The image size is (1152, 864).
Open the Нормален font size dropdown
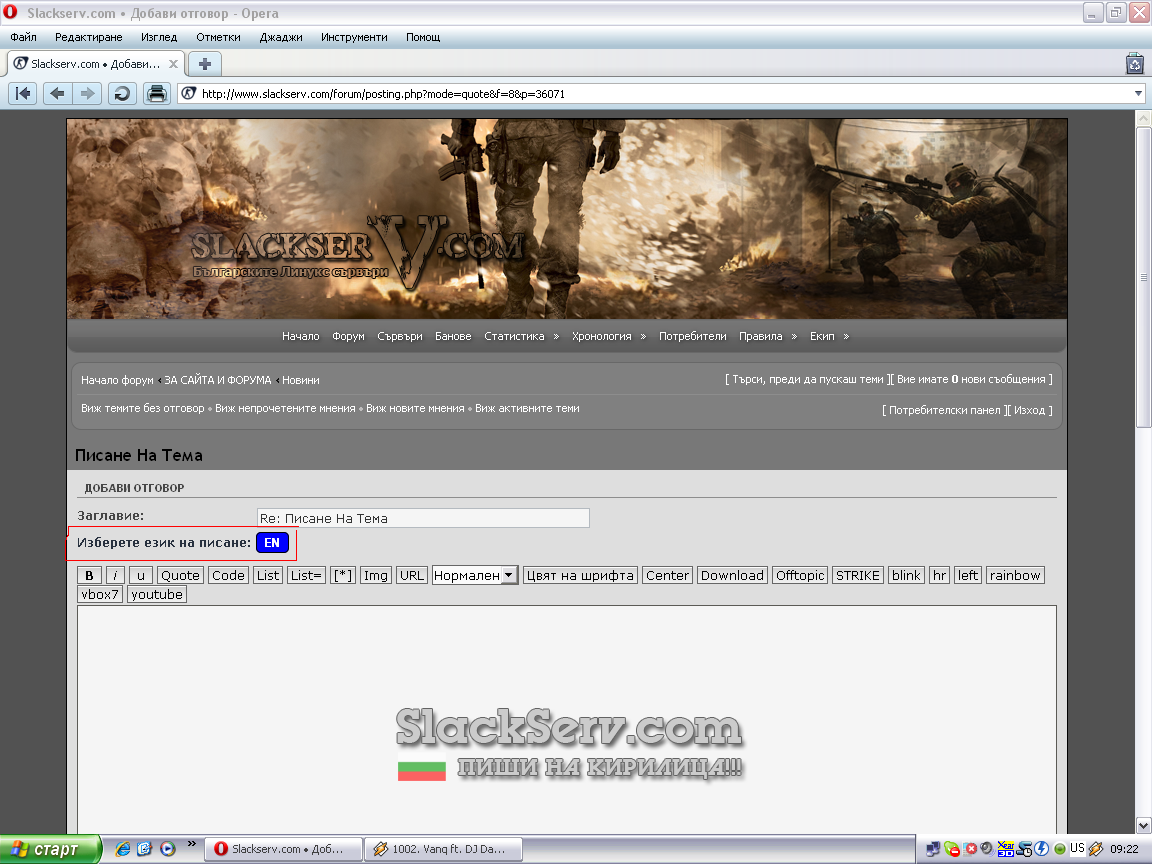point(475,575)
